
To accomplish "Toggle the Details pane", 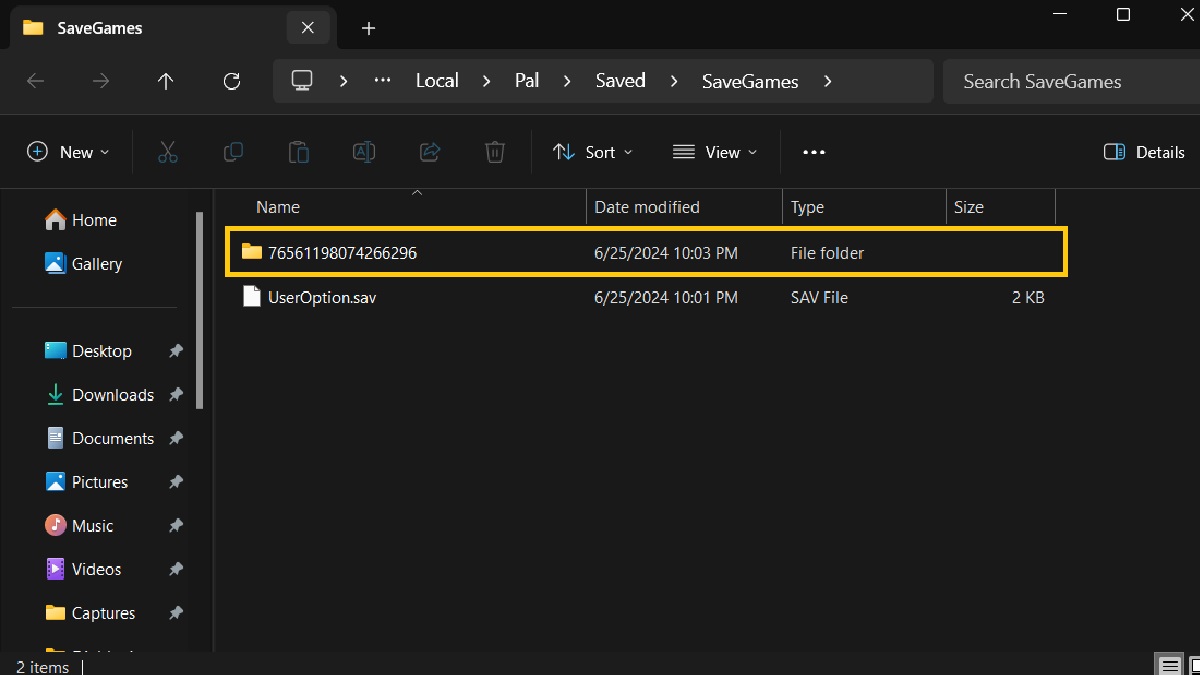I will pyautogui.click(x=1144, y=152).
